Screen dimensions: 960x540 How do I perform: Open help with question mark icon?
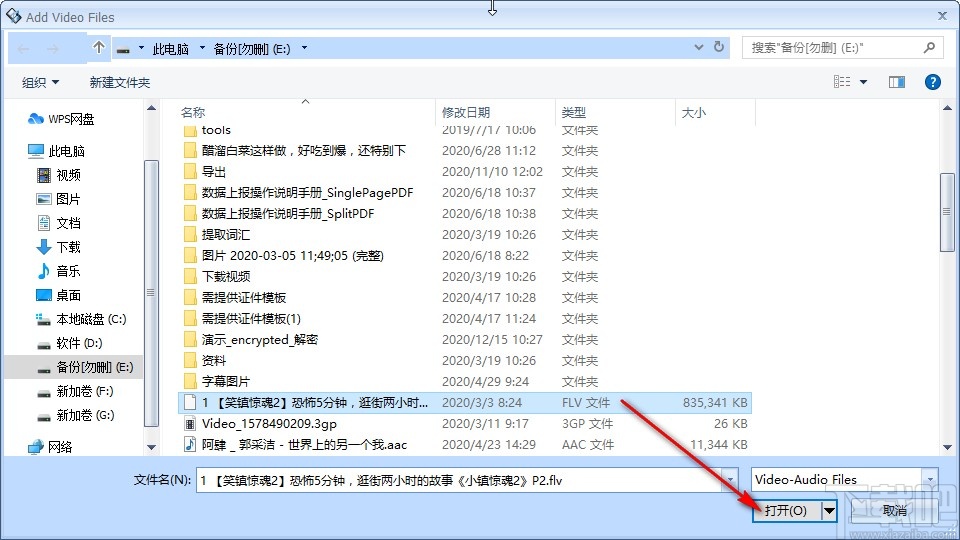[932, 82]
